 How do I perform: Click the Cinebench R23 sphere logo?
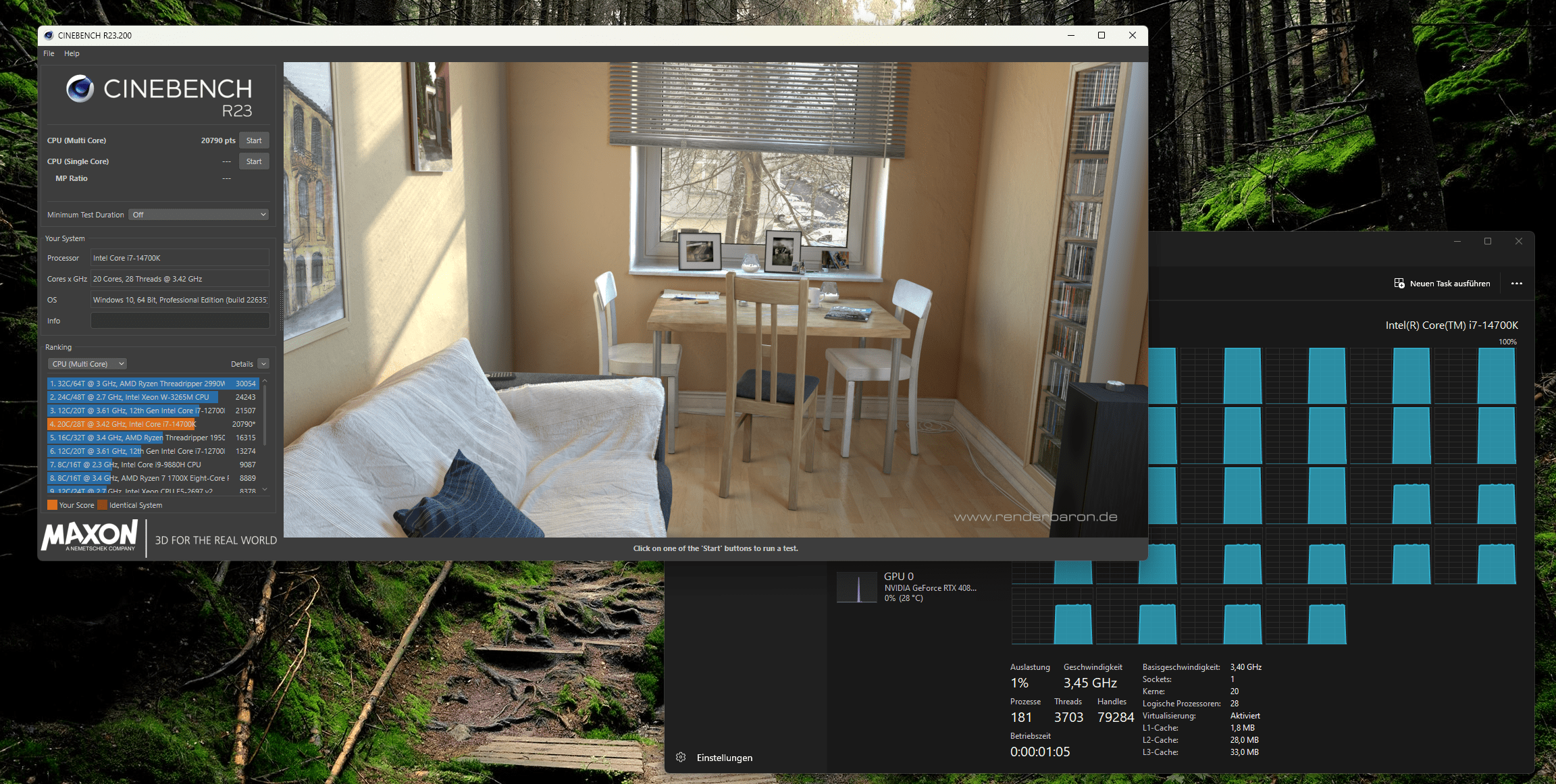(x=80, y=89)
